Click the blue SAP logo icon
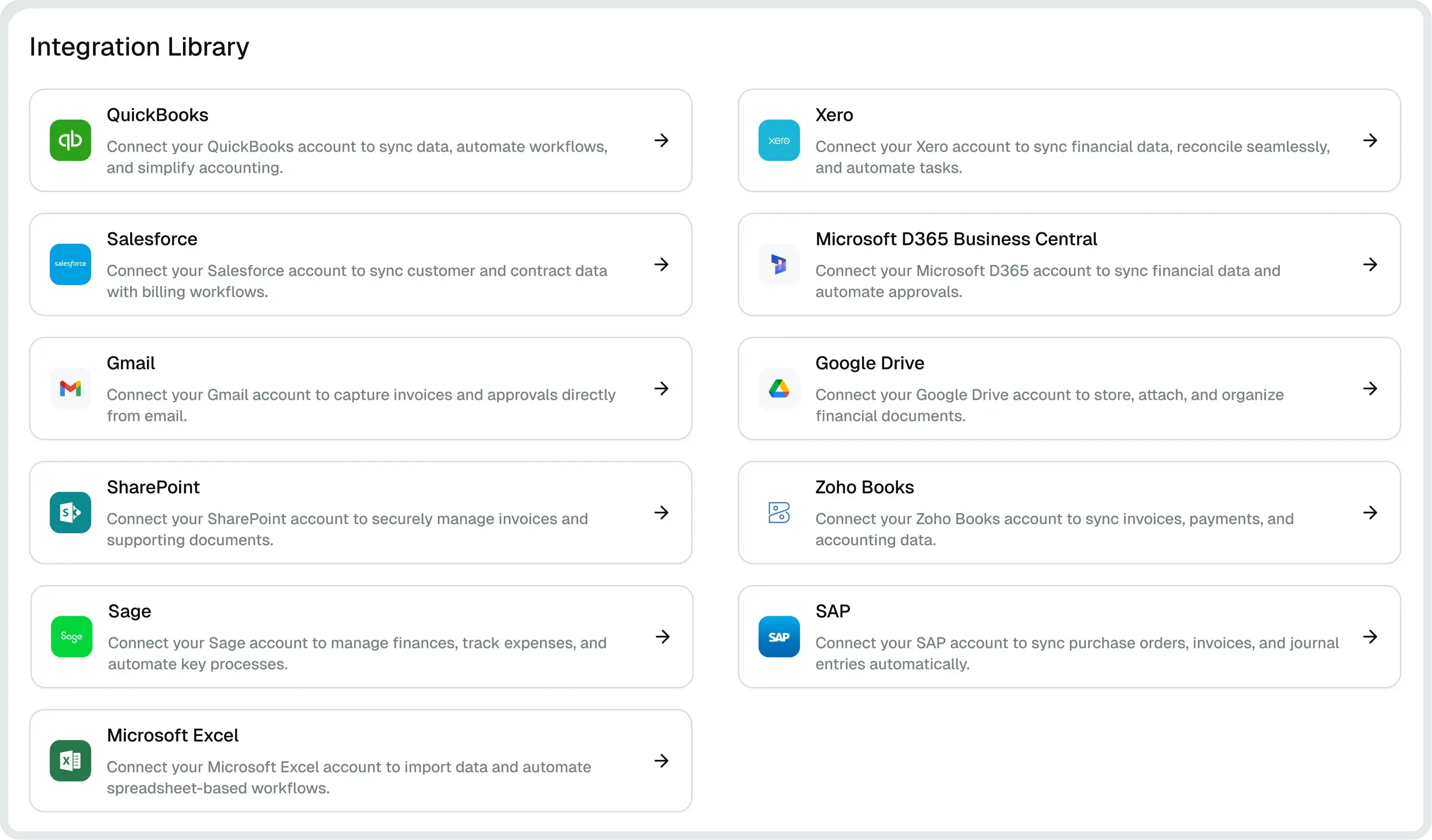The width and height of the screenshot is (1432, 840). 778,636
